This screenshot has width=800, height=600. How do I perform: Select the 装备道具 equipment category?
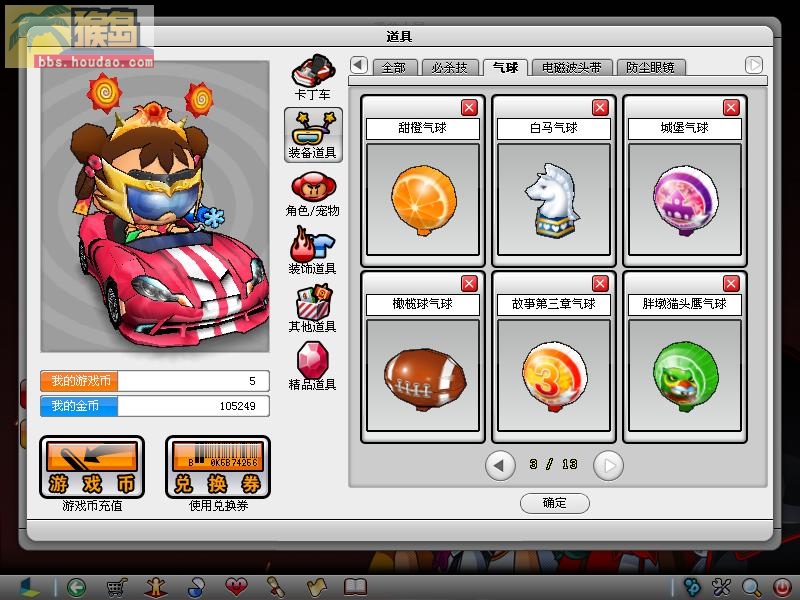313,135
